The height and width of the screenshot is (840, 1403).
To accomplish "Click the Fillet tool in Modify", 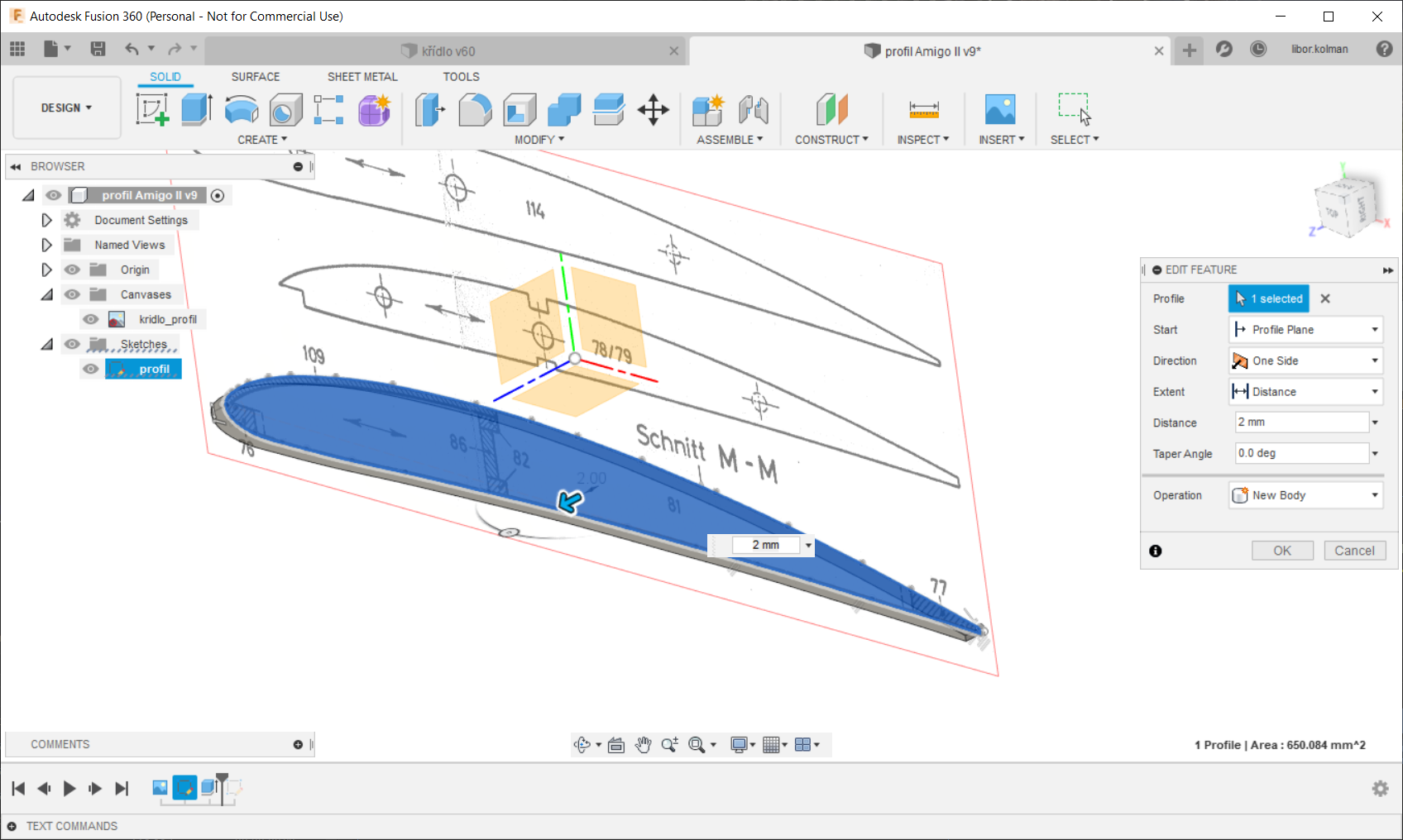I will pyautogui.click(x=475, y=109).
